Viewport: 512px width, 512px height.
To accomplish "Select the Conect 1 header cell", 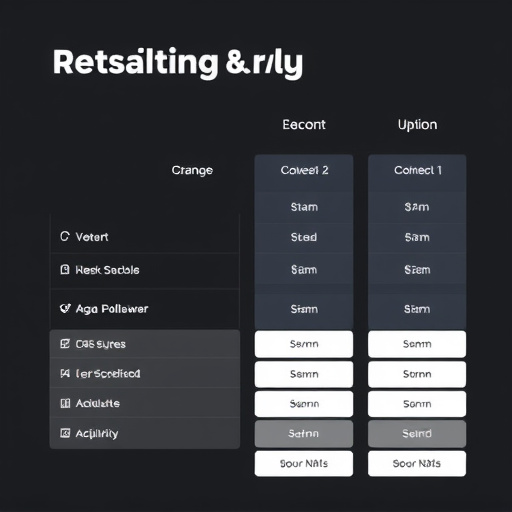I will pyautogui.click(x=417, y=170).
